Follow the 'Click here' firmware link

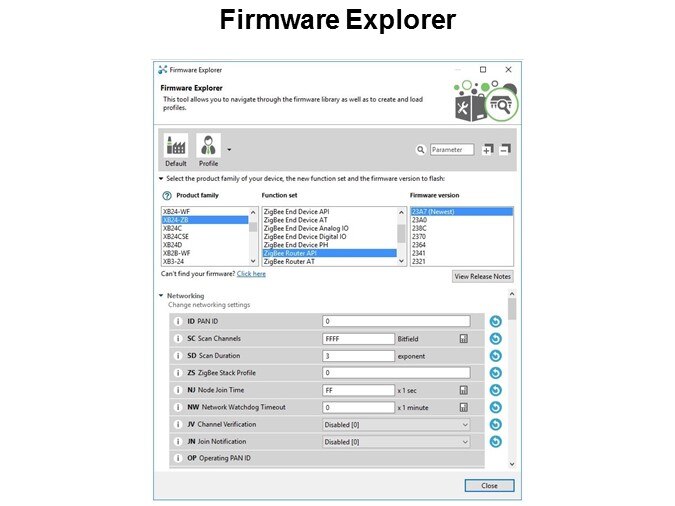[251, 273]
